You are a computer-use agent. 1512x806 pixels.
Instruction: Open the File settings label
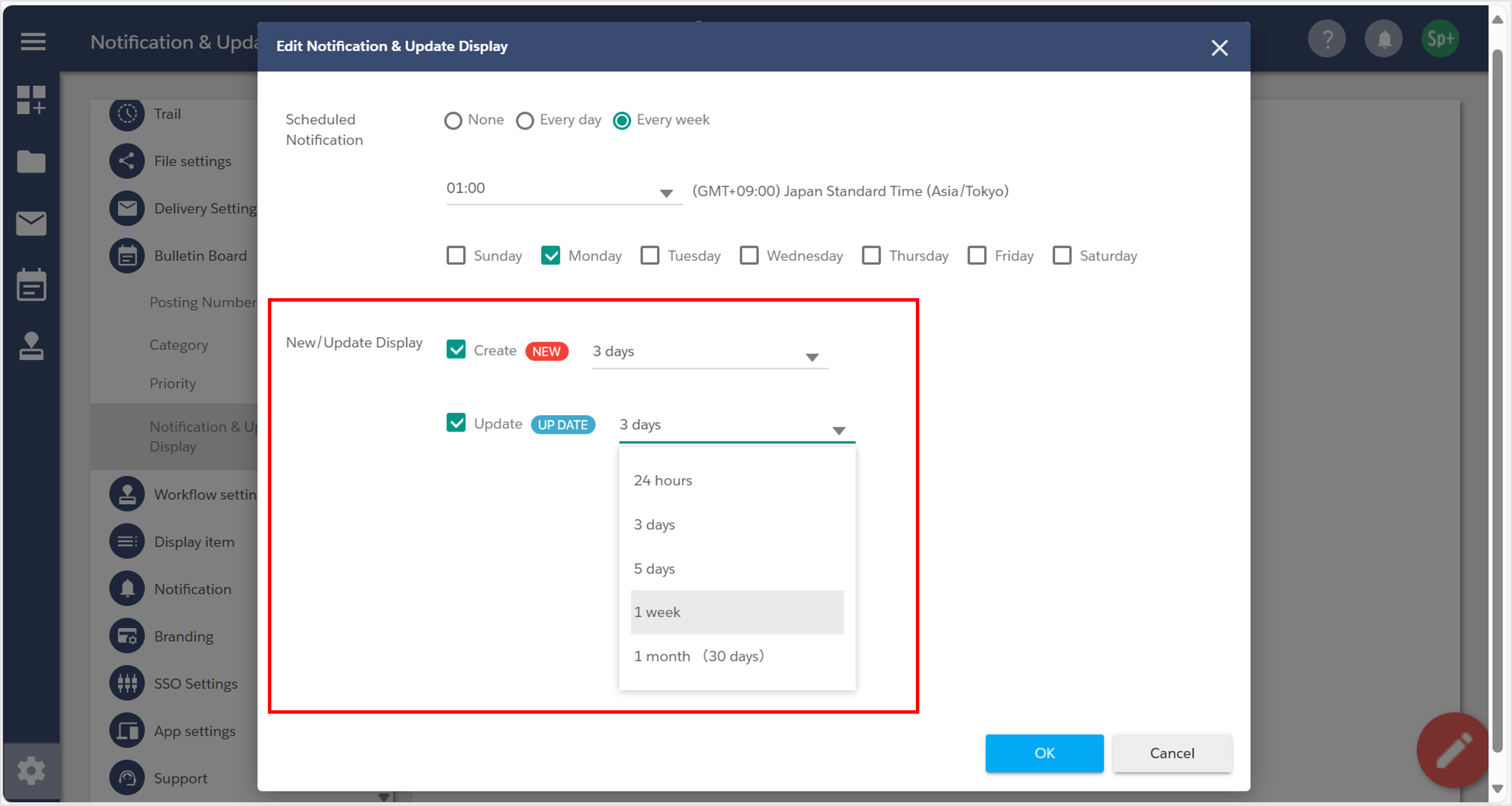coord(192,161)
